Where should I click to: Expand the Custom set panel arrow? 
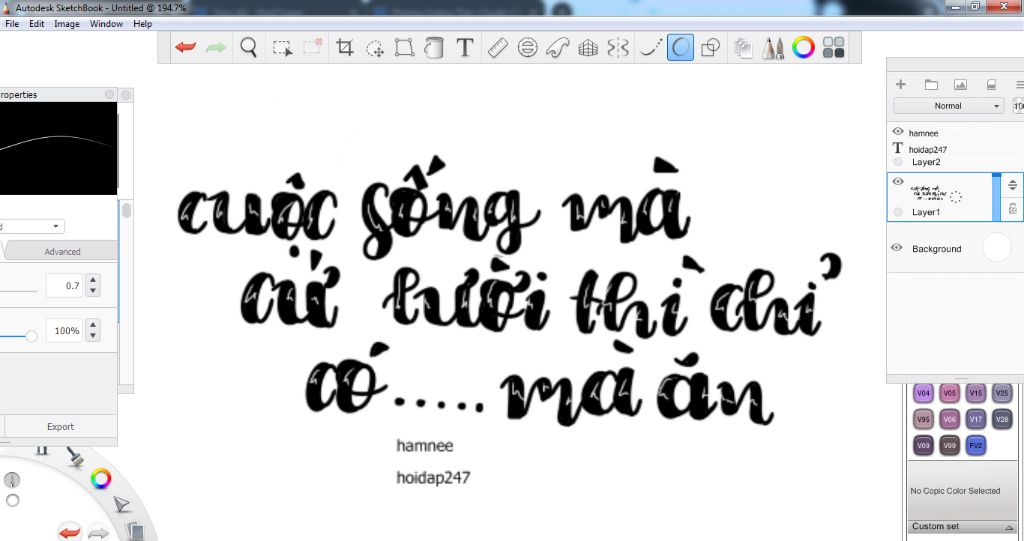1010,527
